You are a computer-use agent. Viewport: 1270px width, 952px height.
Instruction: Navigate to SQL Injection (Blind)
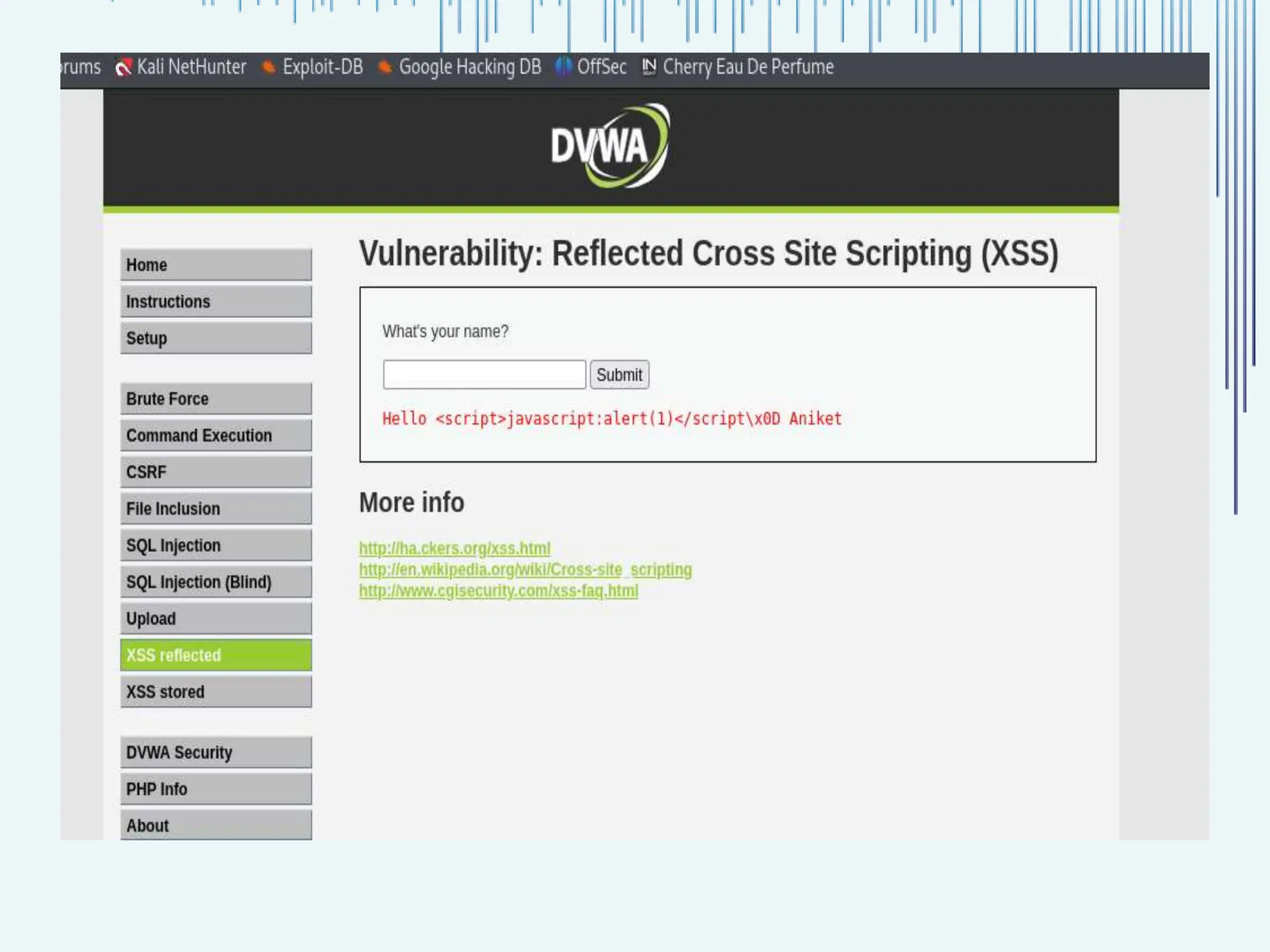216,582
